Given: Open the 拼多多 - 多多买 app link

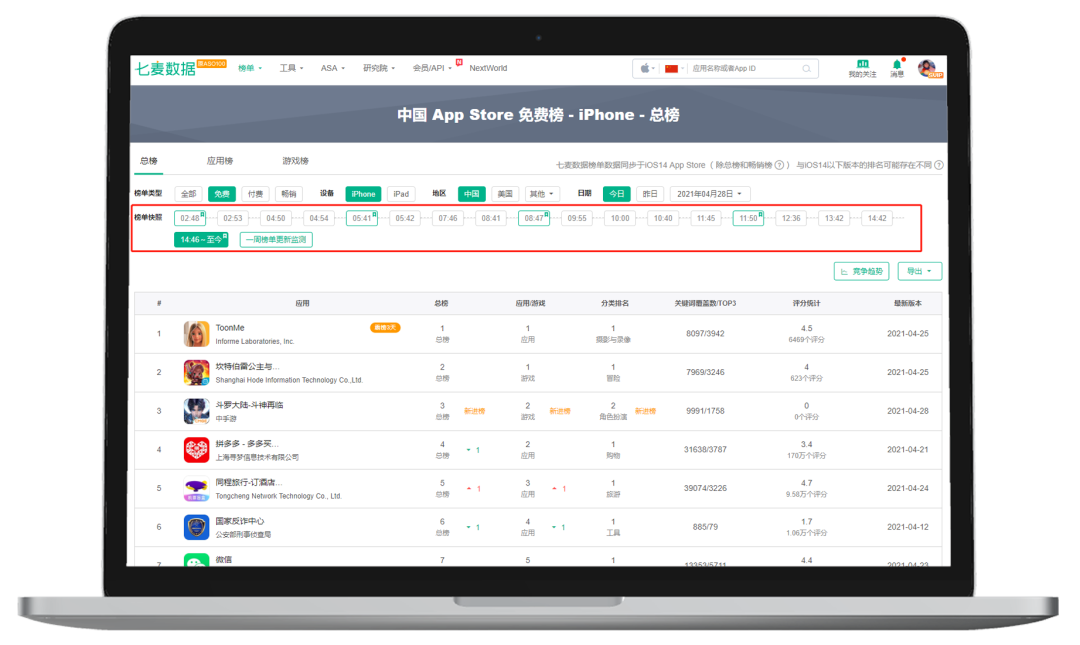Looking at the screenshot, I should [x=247, y=444].
